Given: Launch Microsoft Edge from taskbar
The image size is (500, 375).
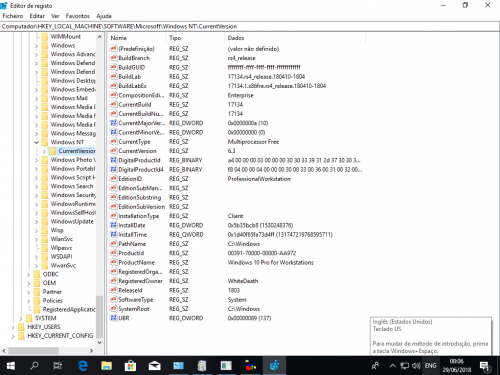Looking at the screenshot, I should (x=82, y=366).
